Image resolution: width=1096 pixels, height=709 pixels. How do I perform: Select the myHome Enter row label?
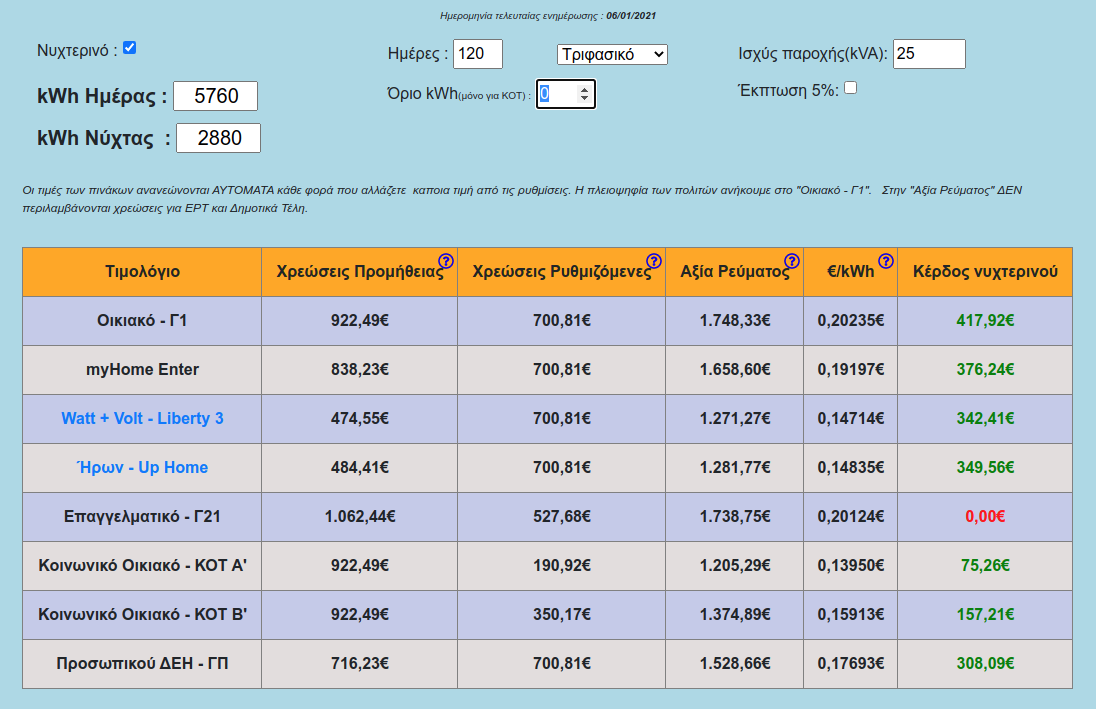(x=143, y=369)
